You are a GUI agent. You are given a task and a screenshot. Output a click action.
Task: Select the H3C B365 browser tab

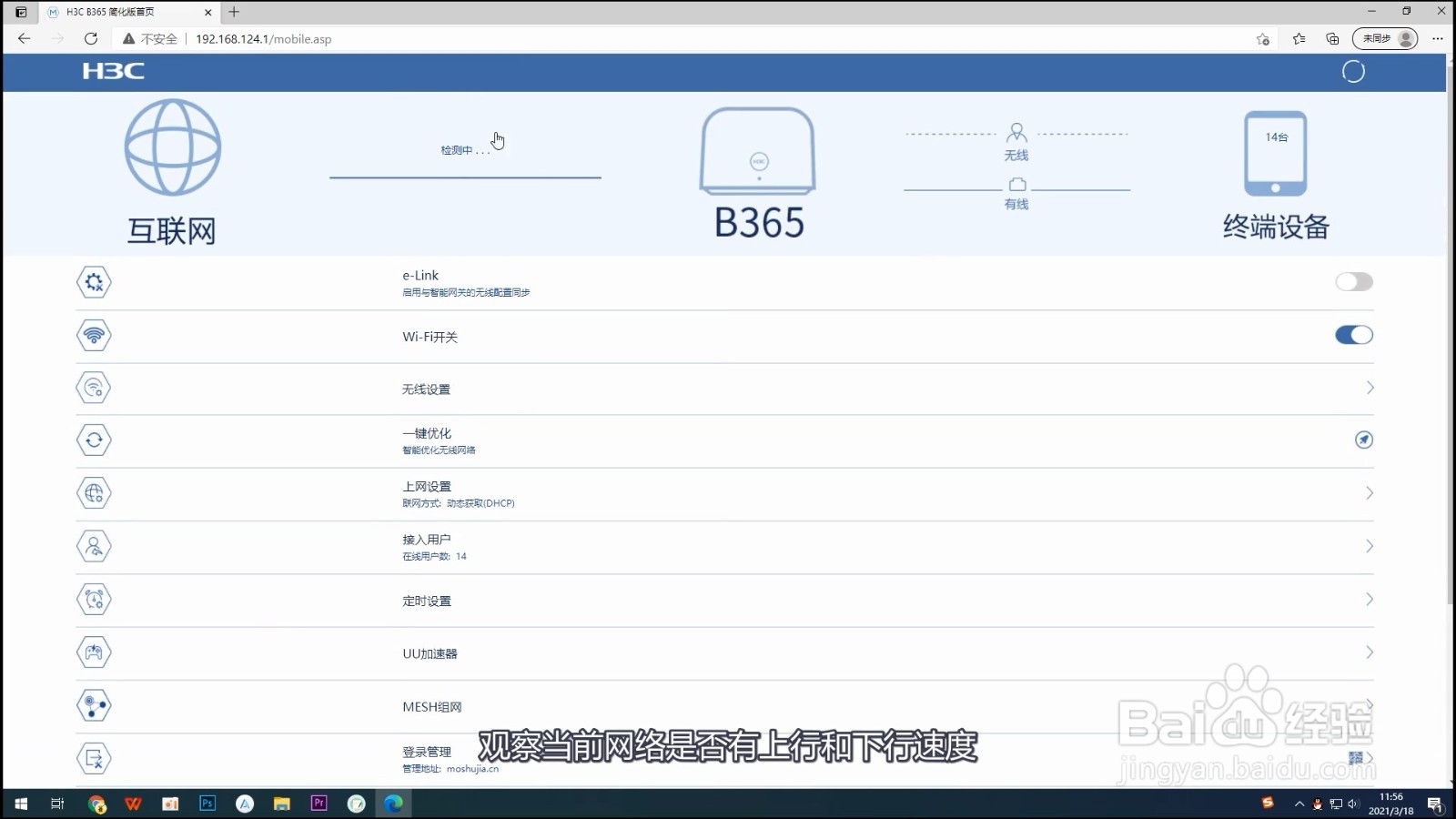tap(127, 12)
